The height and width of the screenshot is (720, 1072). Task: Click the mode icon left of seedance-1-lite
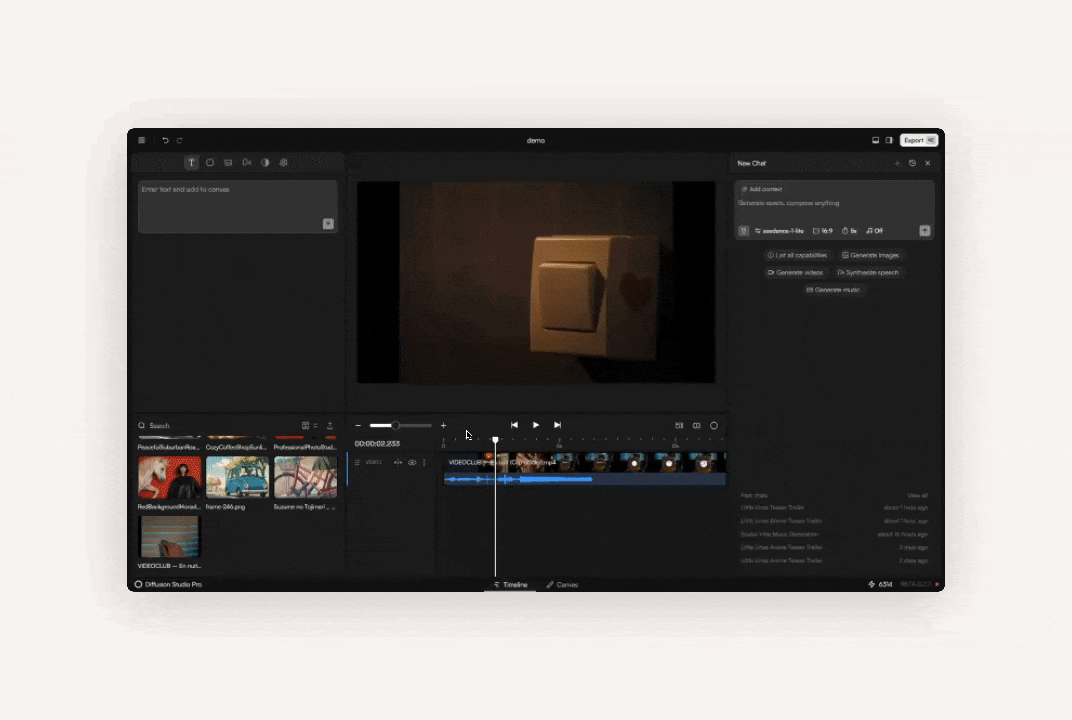[x=744, y=231]
